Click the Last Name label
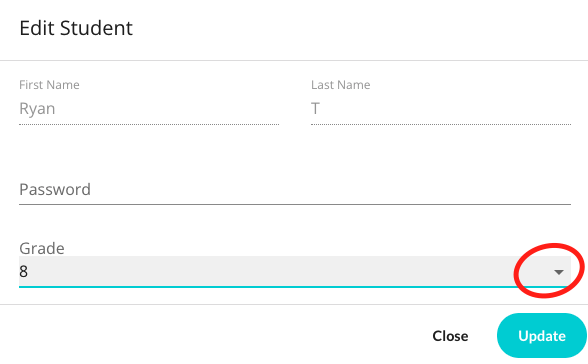The image size is (588, 364). (x=340, y=85)
